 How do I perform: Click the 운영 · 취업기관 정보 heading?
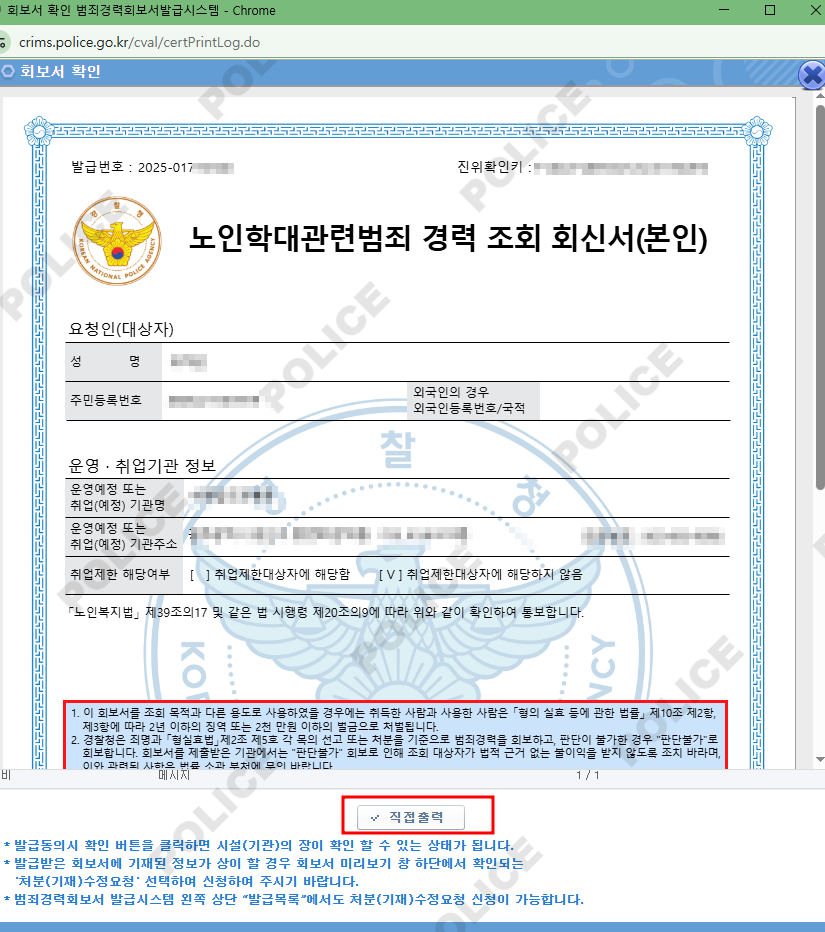pos(142,465)
